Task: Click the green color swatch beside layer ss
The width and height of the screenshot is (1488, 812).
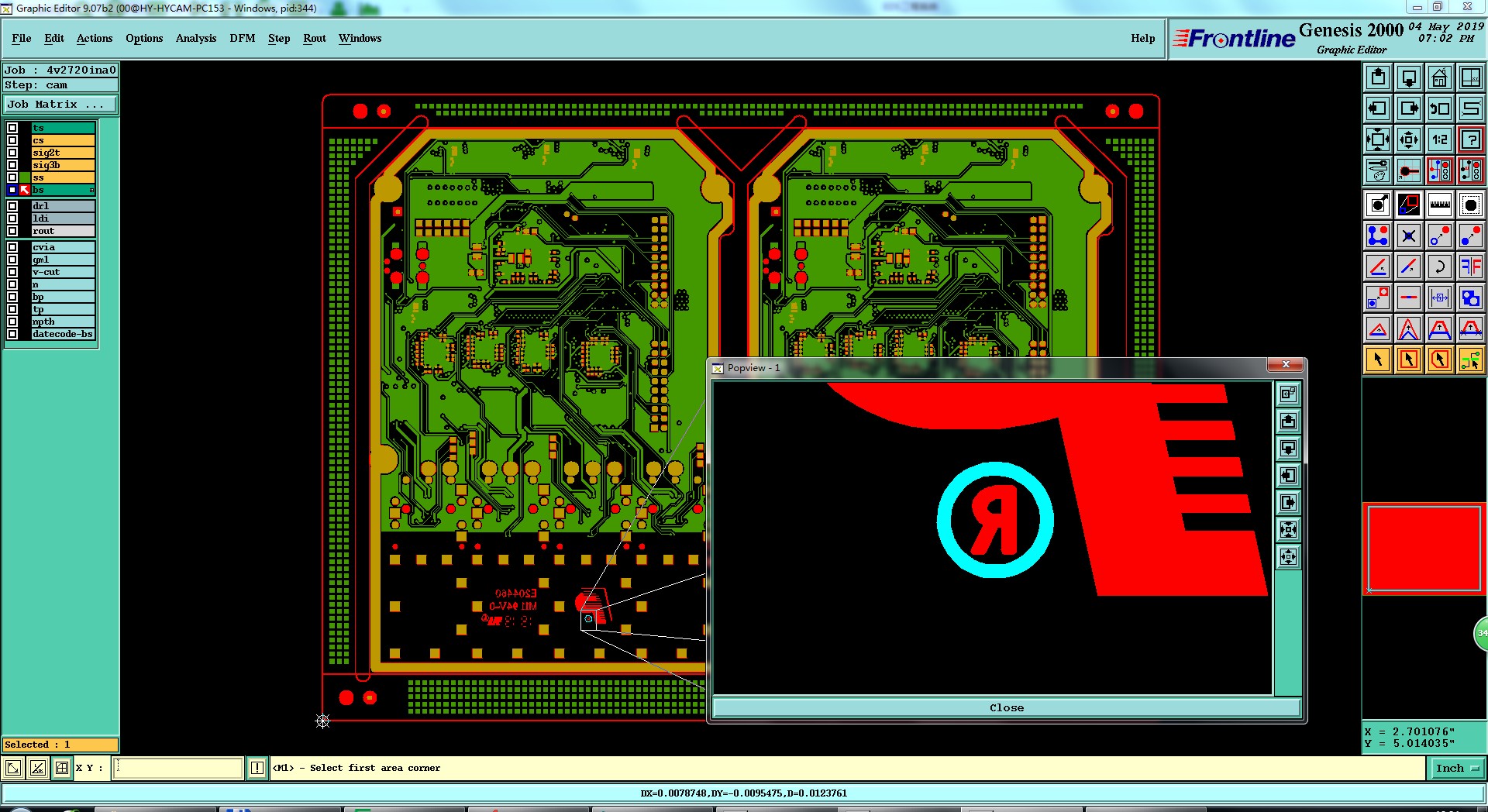Action: tap(25, 177)
